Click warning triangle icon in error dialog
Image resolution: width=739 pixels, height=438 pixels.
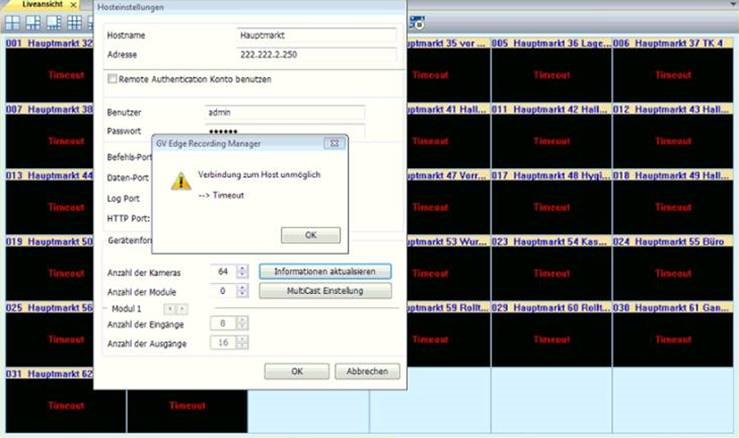point(181,182)
